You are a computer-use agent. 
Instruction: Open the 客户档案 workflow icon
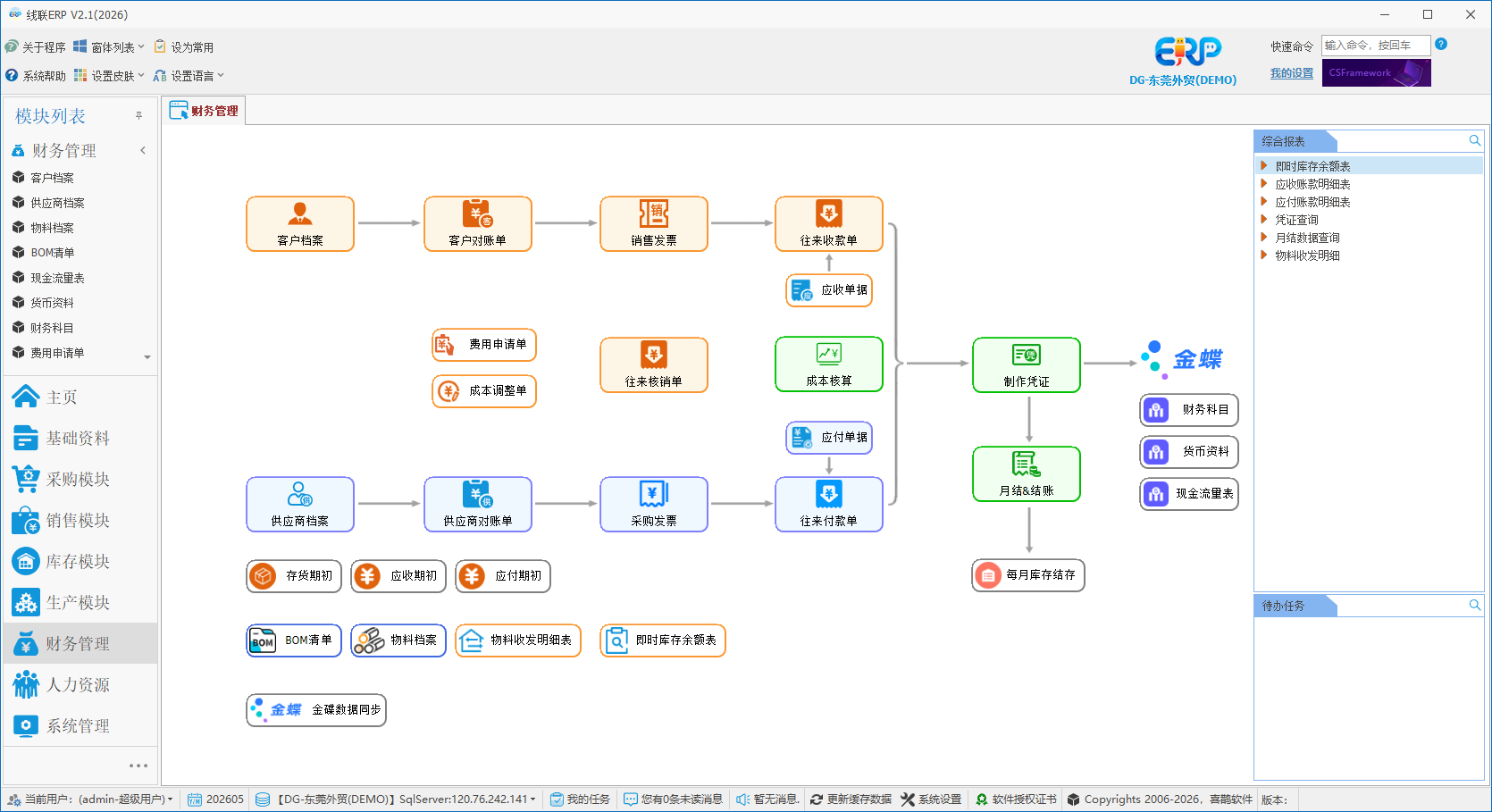[300, 224]
